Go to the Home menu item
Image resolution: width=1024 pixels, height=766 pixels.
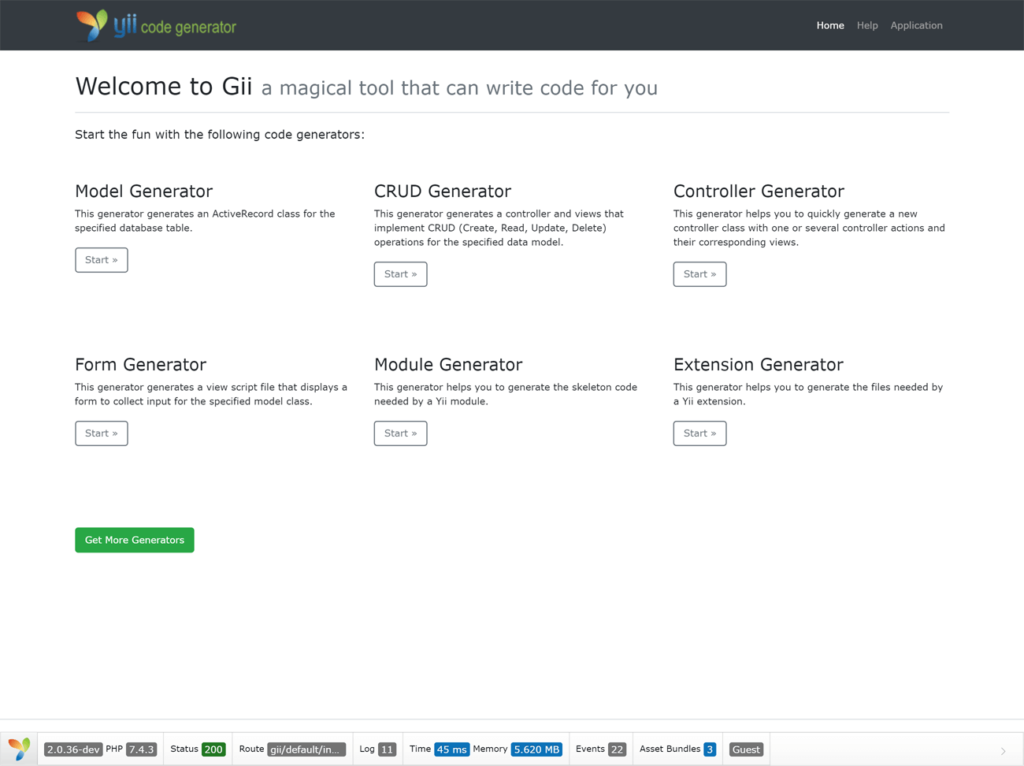(830, 25)
